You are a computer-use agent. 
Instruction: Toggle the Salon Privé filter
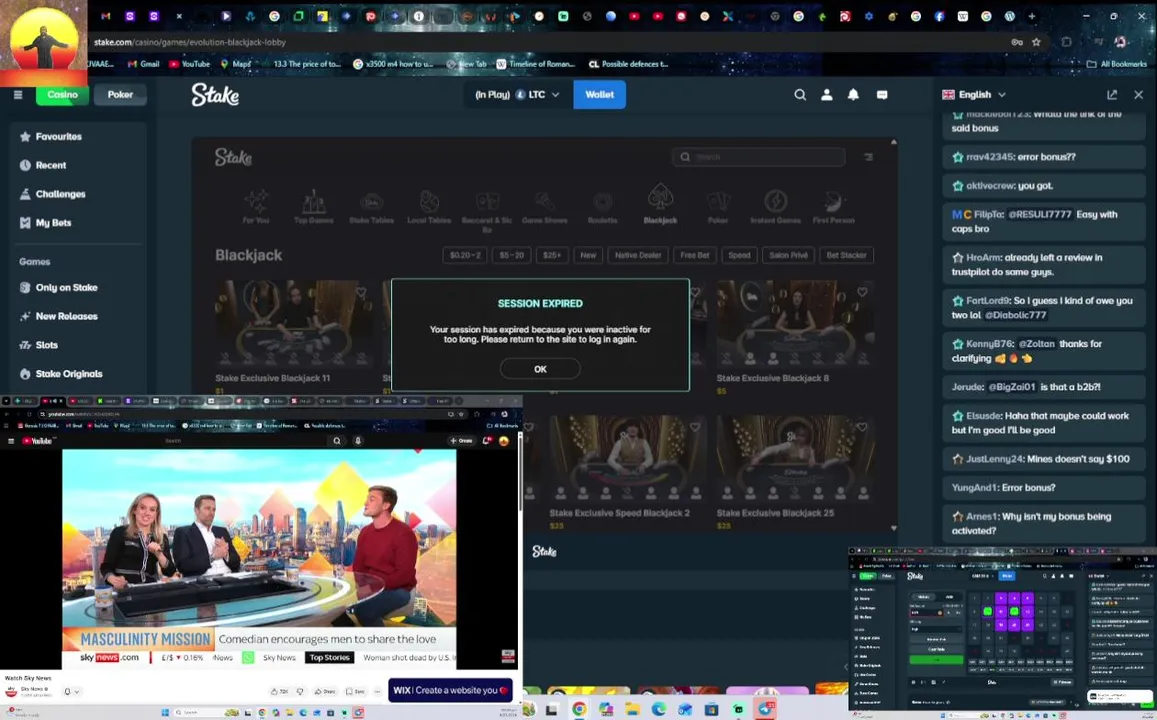pyautogui.click(x=788, y=255)
